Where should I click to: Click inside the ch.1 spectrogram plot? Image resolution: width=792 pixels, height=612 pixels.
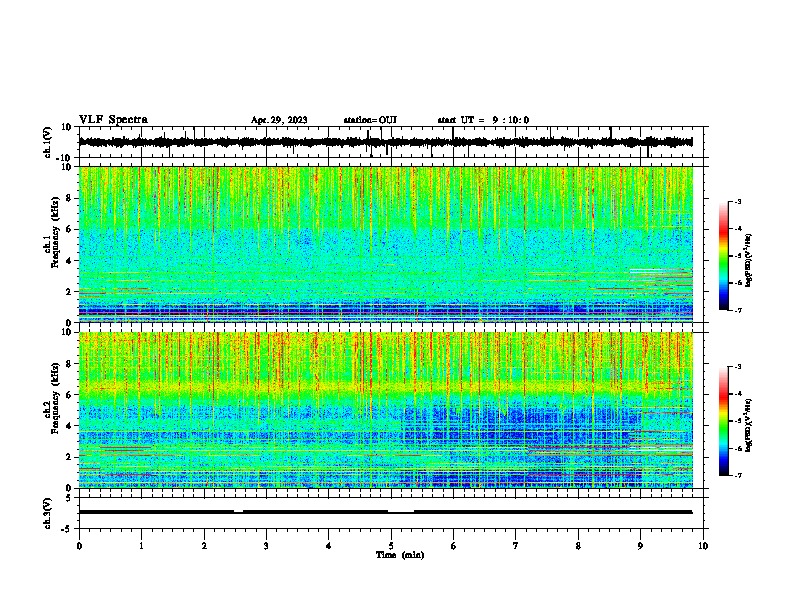click(x=386, y=244)
